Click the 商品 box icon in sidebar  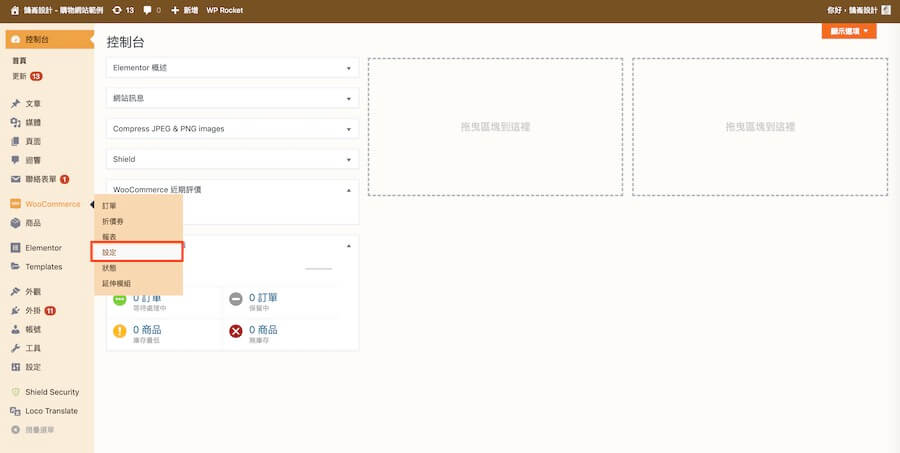tap(15, 223)
